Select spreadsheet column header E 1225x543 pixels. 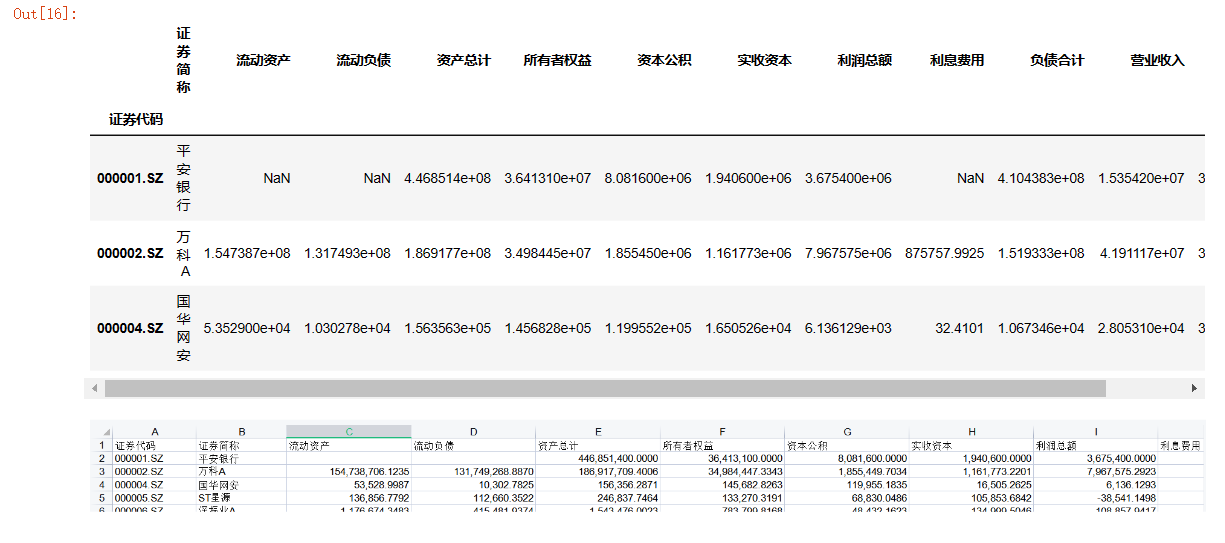coord(598,432)
